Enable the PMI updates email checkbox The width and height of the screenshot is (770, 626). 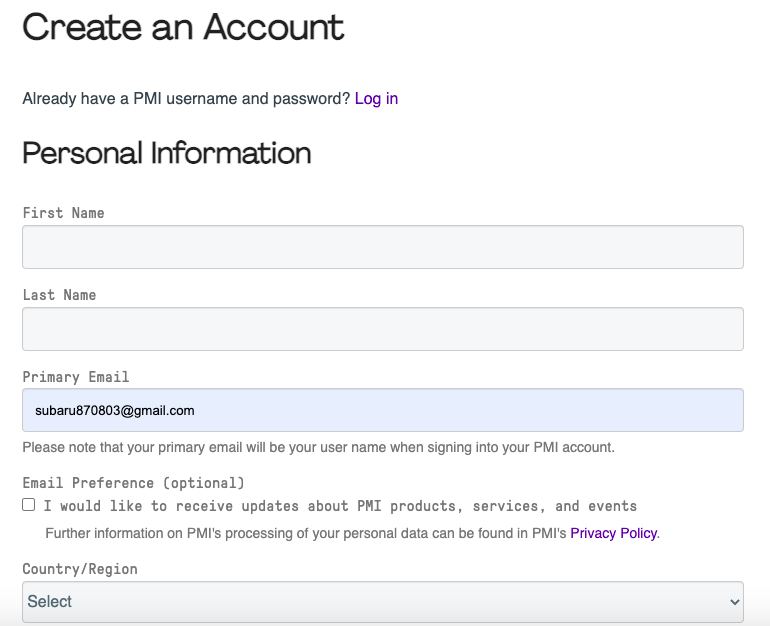(28, 505)
